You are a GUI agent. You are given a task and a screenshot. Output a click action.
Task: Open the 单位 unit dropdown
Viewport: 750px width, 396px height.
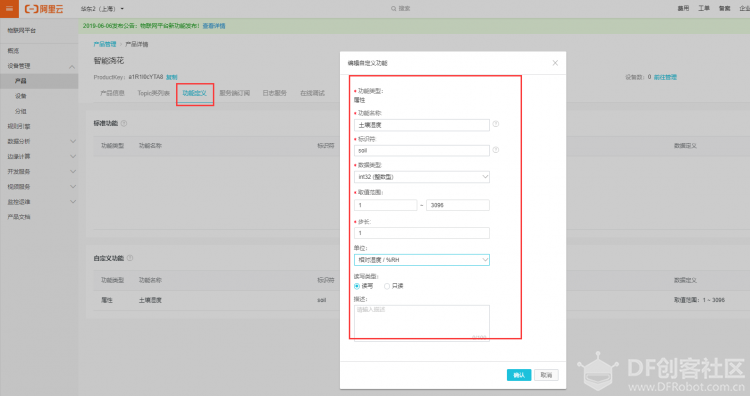click(x=421, y=260)
